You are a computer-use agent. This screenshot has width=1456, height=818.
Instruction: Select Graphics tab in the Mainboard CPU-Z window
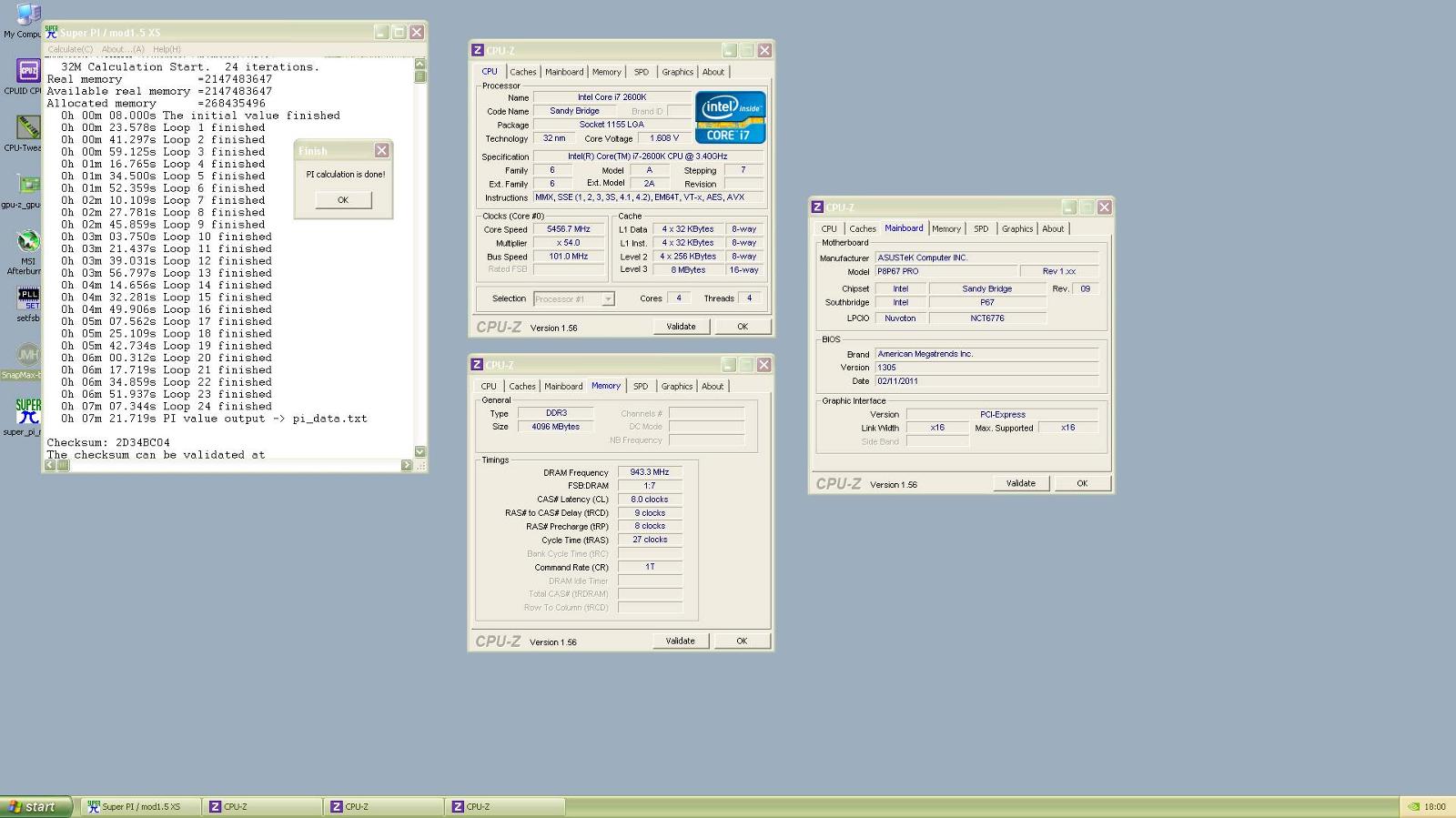tap(1017, 229)
